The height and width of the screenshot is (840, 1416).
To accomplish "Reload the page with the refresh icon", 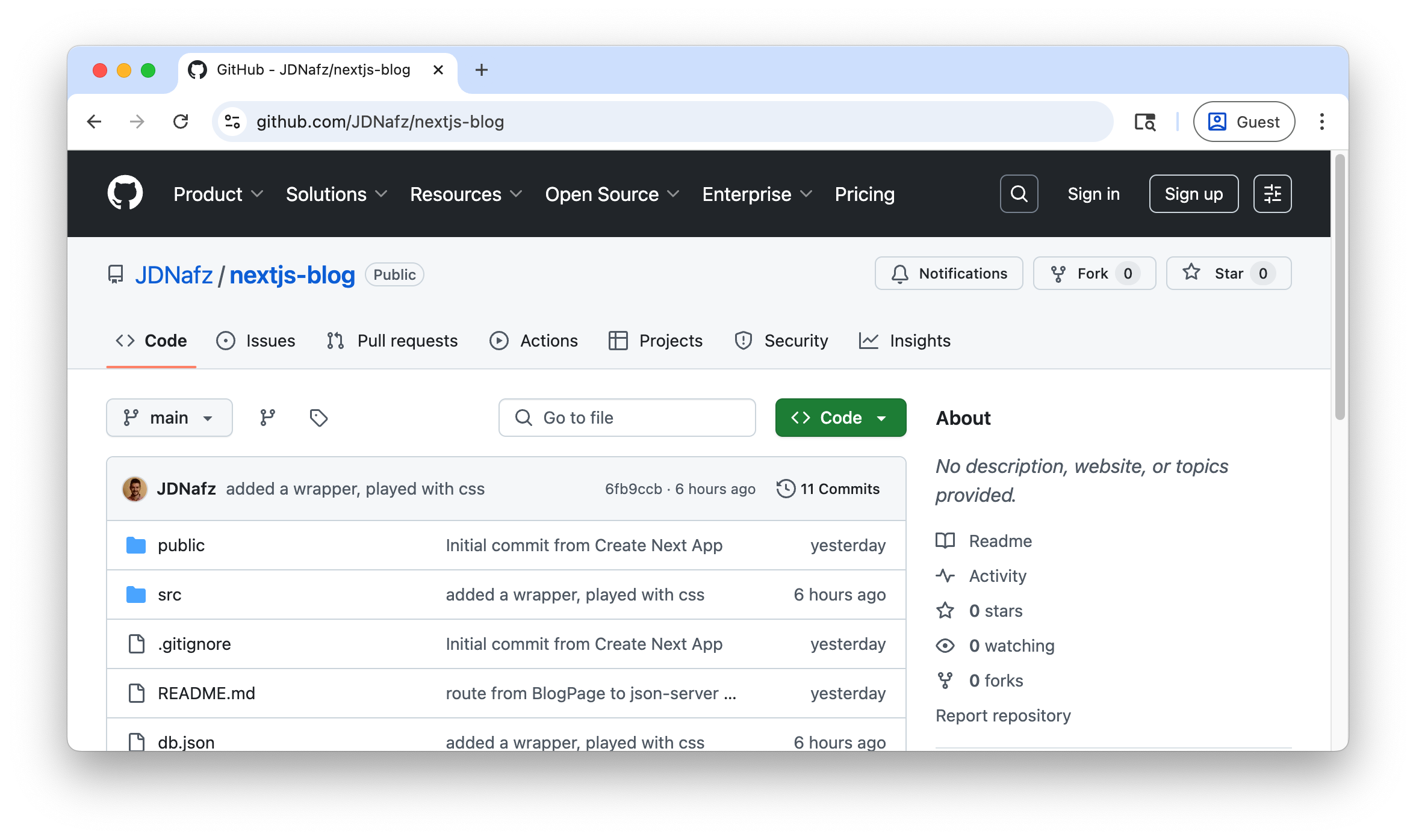I will click(181, 122).
